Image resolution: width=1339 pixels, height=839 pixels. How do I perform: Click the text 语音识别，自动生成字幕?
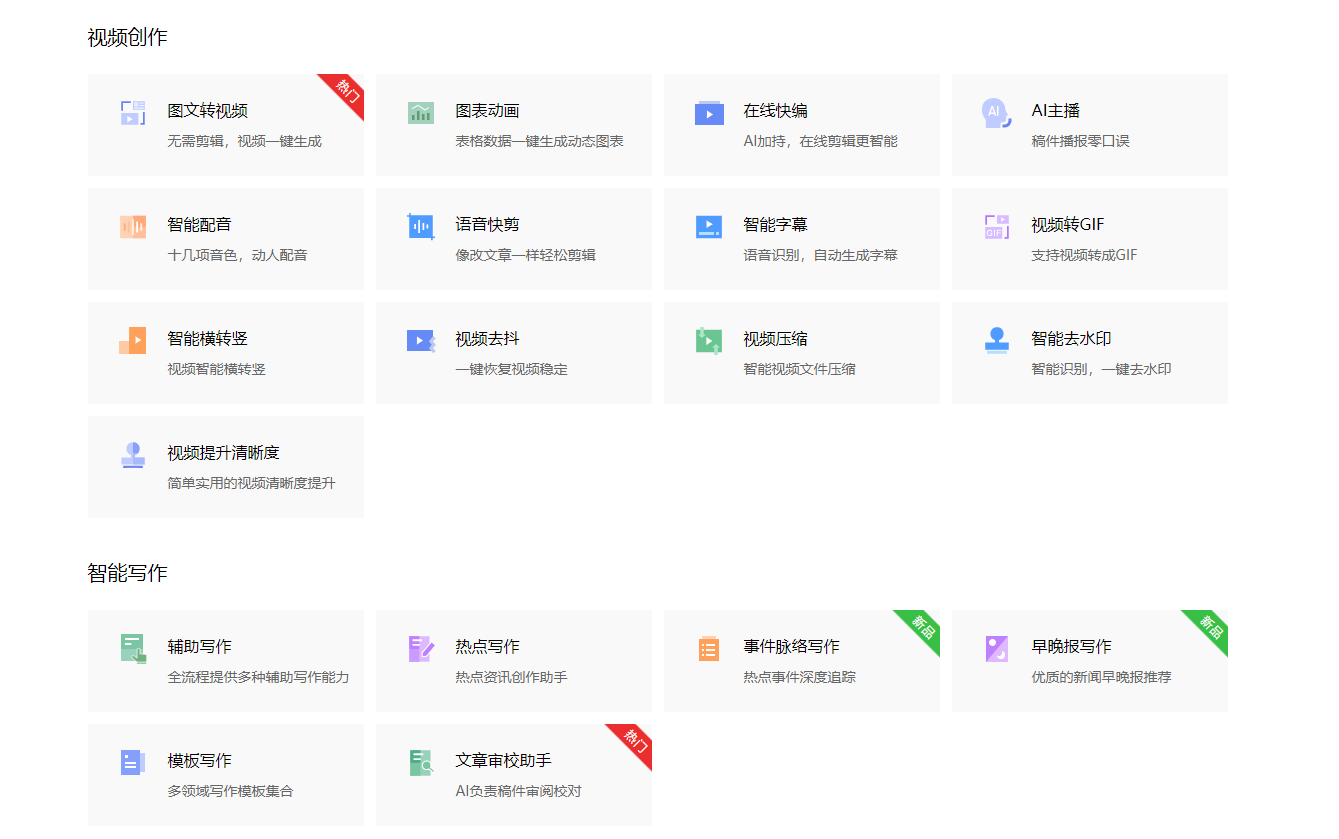(x=821, y=255)
